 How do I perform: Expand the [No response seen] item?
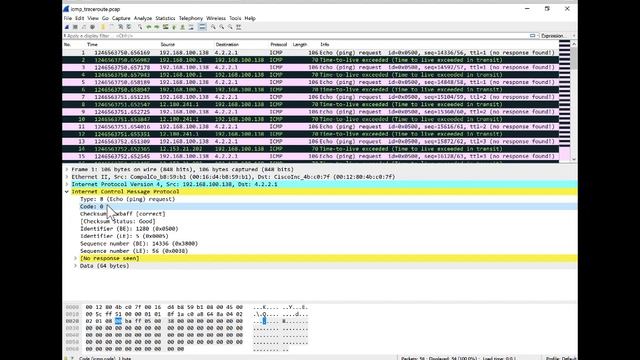point(75,258)
